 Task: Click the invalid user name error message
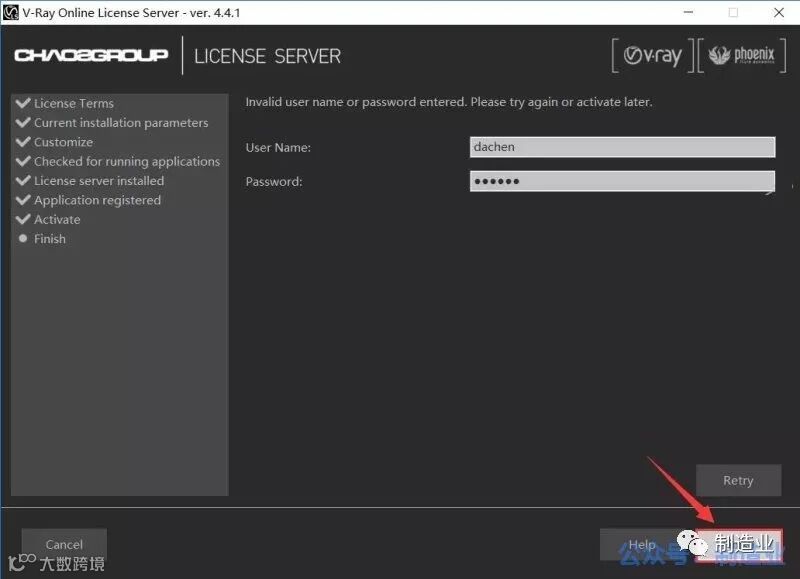click(448, 102)
